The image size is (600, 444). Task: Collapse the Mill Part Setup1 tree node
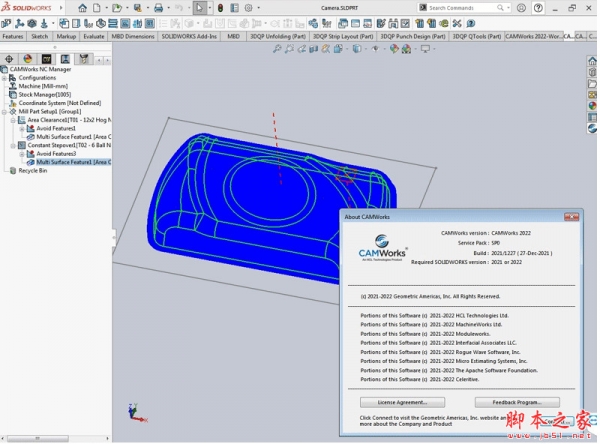(x=5, y=112)
